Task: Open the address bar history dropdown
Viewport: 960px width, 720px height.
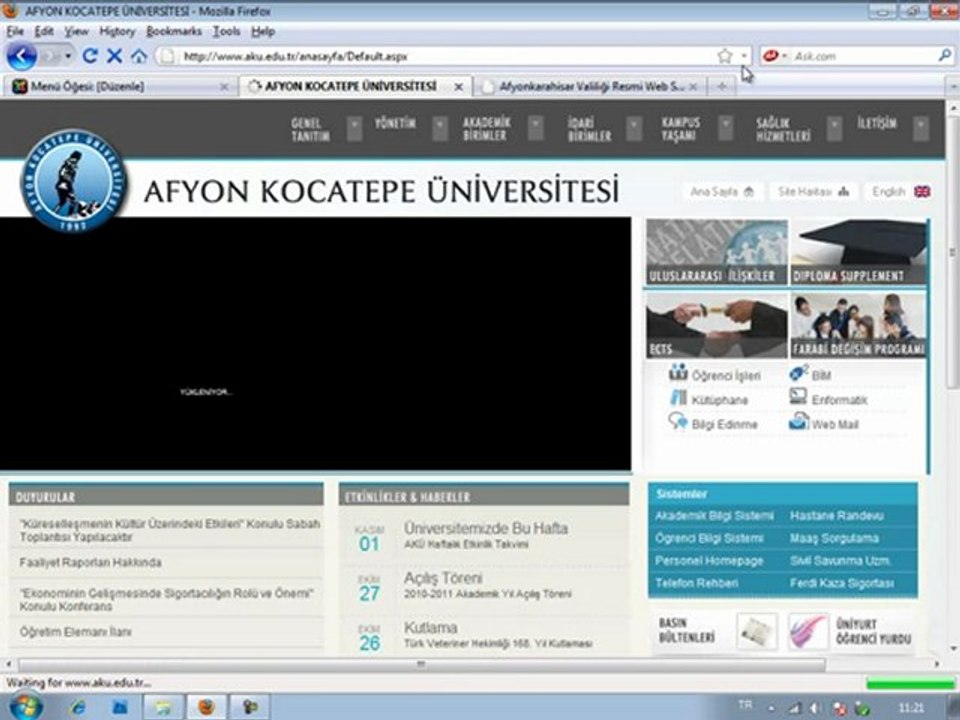Action: point(744,57)
